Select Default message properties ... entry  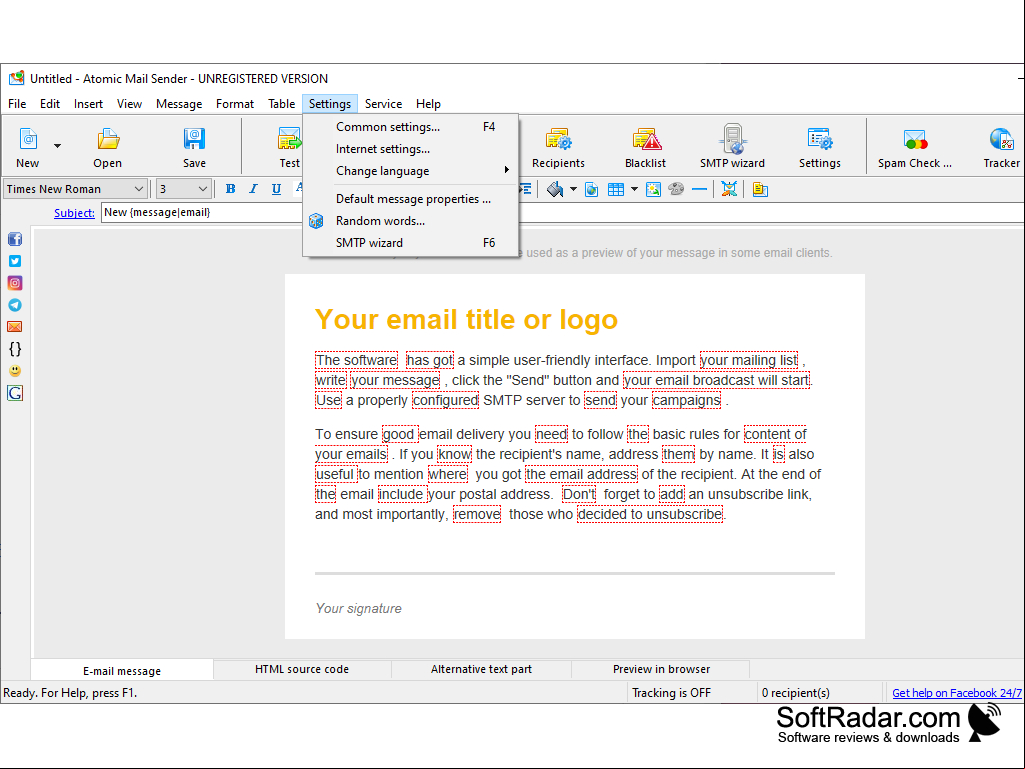click(411, 199)
